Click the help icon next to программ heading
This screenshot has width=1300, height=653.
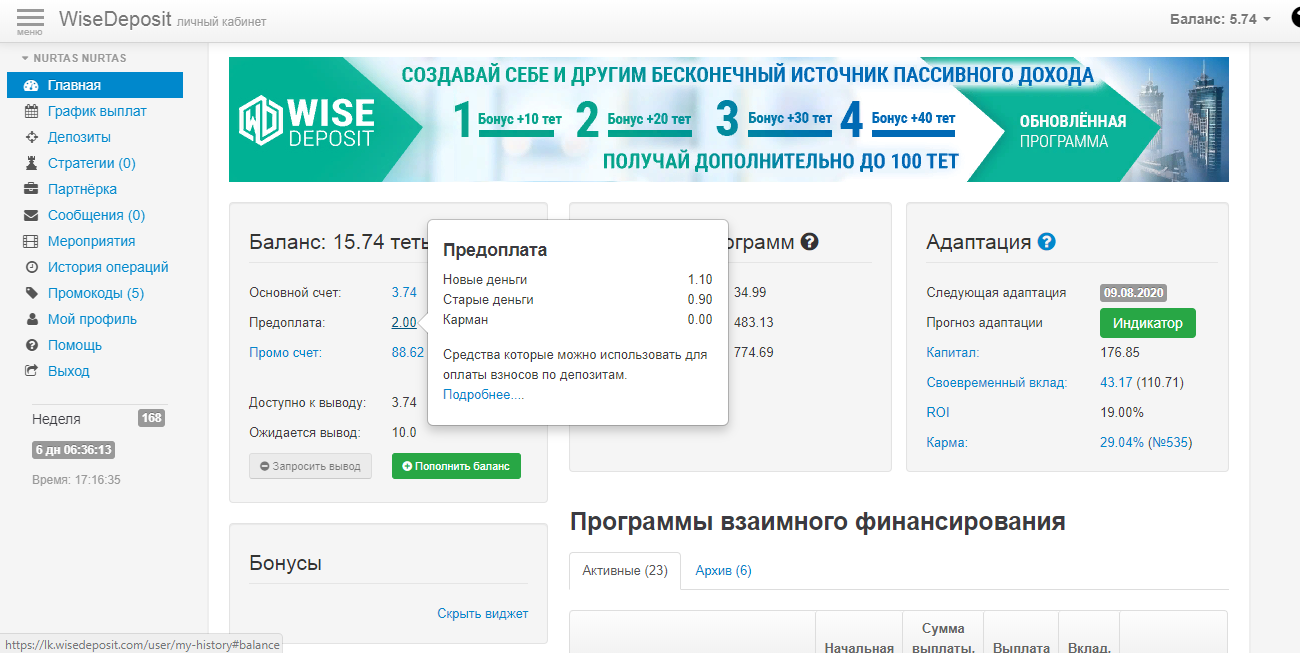pyautogui.click(x=810, y=242)
